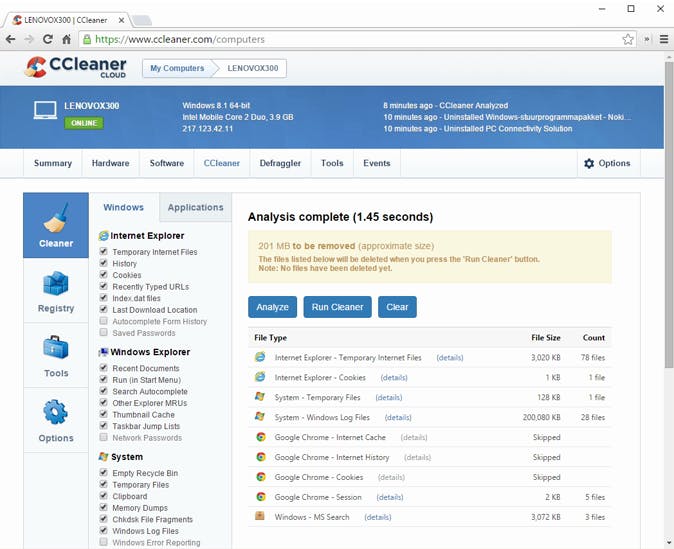Uncheck Temporary Internet Files checkbox
The width and height of the screenshot is (674, 549).
pos(104,252)
